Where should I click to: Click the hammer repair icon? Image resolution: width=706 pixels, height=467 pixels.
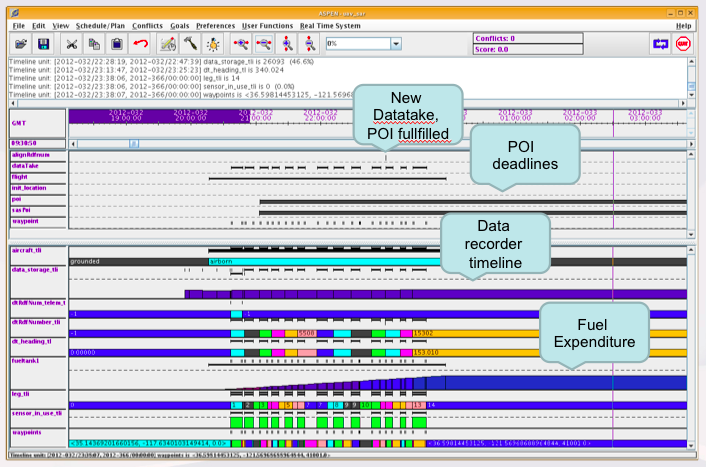pos(190,44)
